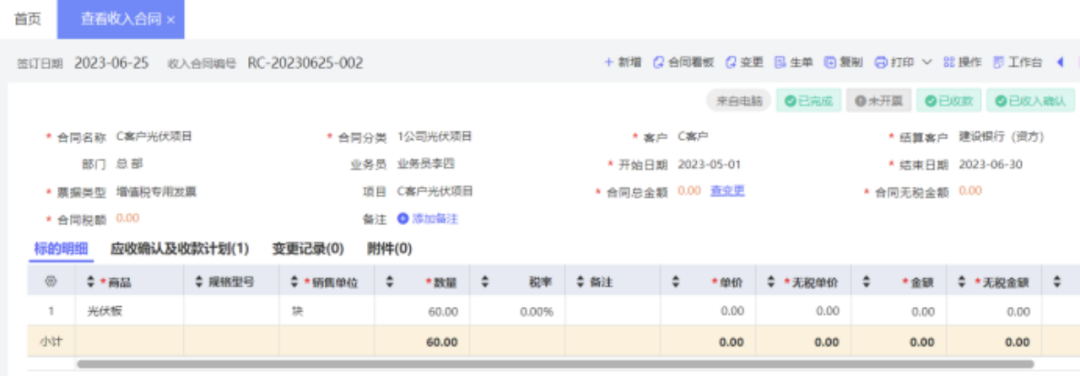Click the horizontal table scrollbar
Image resolution: width=1080 pixels, height=376 pixels.
coord(555,364)
